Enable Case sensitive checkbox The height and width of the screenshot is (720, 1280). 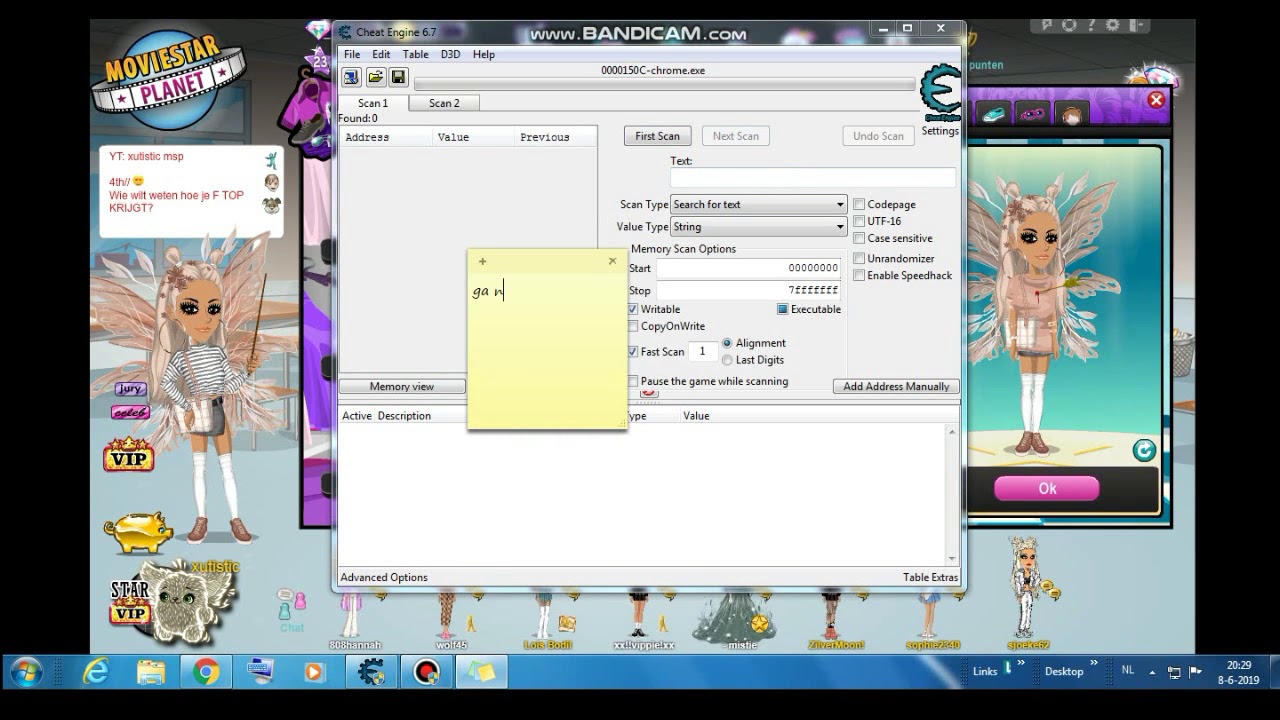coord(859,238)
